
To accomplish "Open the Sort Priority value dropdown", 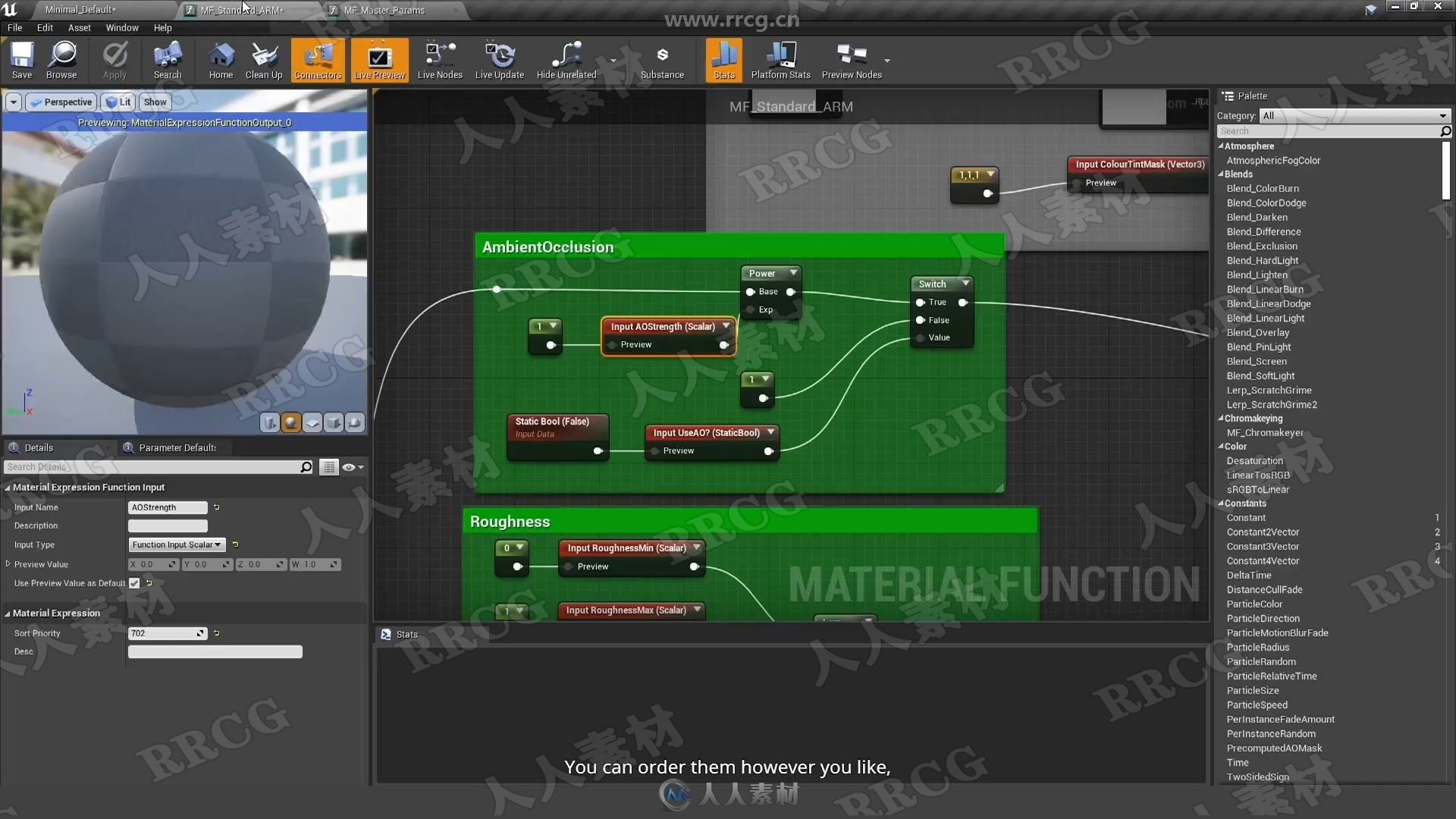I will point(198,632).
